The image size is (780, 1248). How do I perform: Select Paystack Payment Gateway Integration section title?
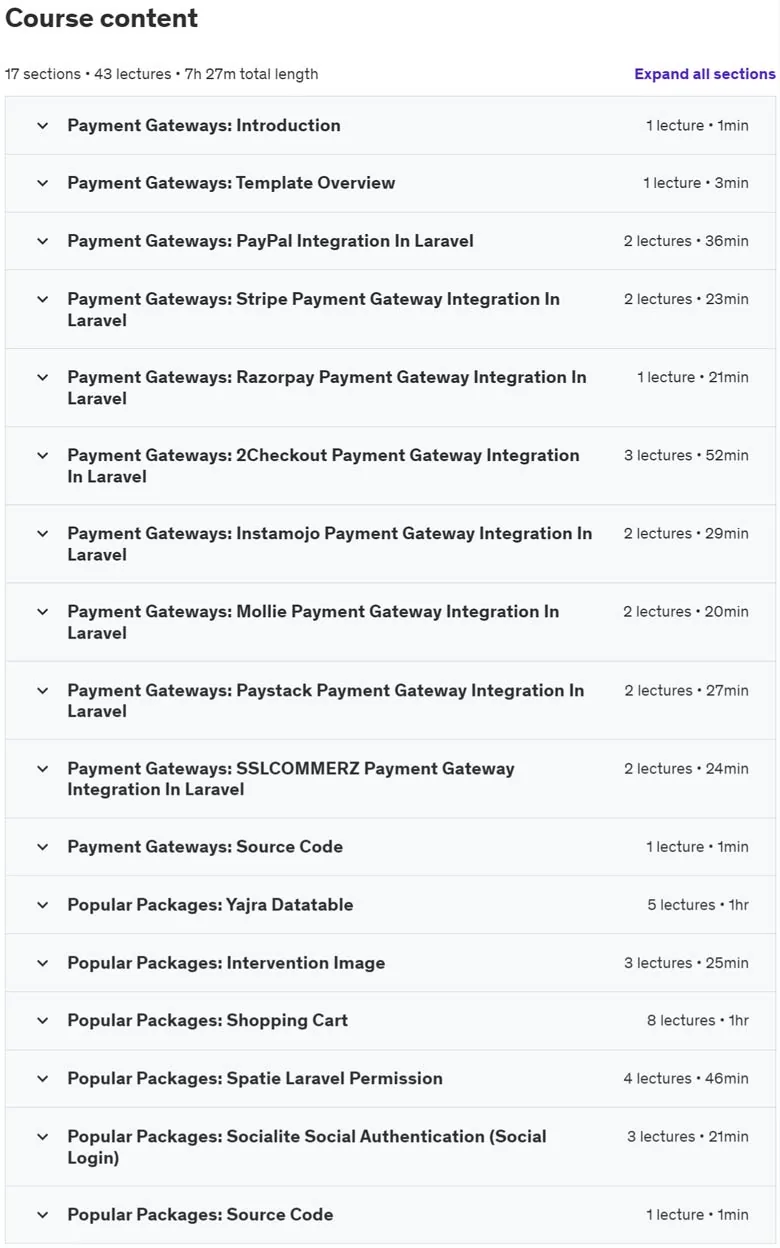325,700
